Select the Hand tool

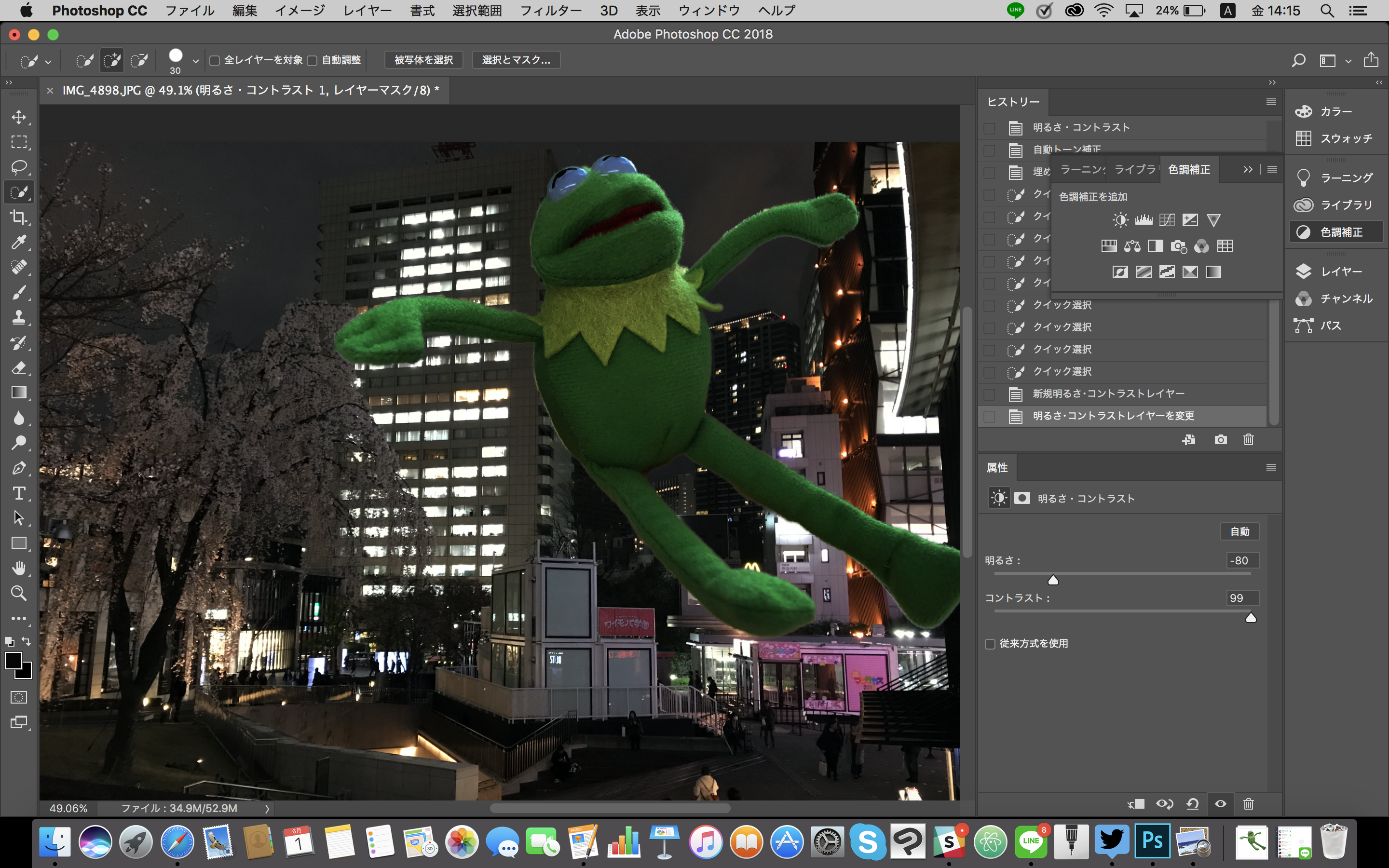point(19,569)
